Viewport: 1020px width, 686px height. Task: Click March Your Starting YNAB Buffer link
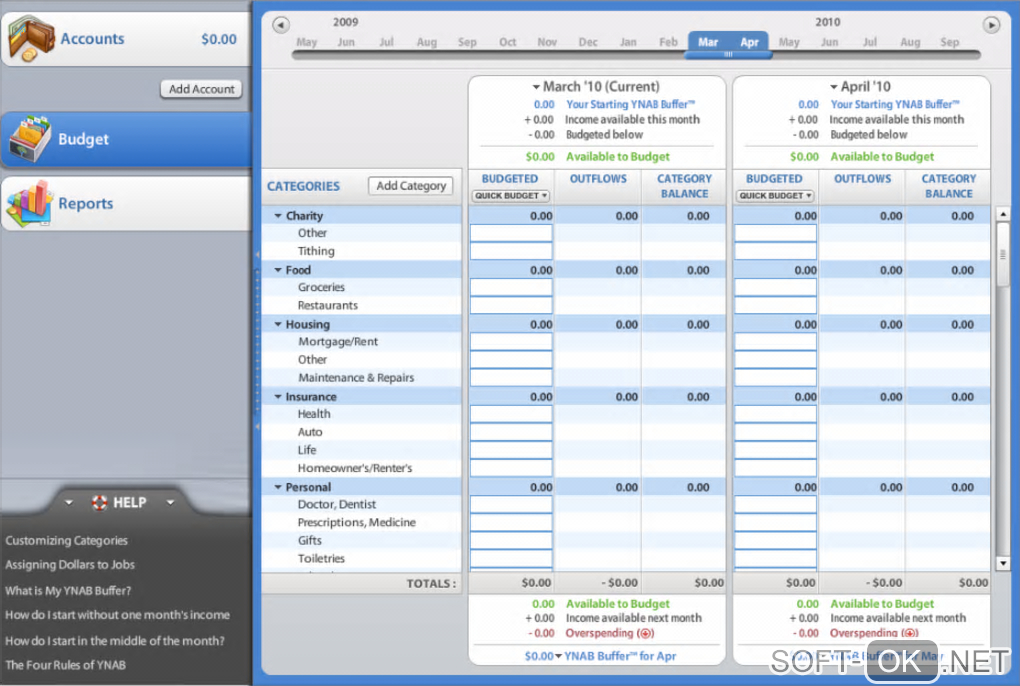coord(630,104)
